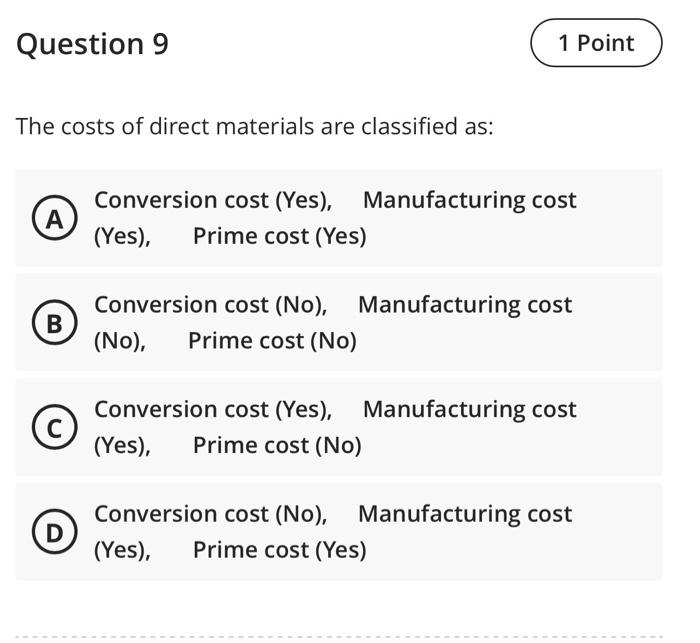
Task: Click "Conversion cost (No)" text in answer D
Action: (x=210, y=514)
